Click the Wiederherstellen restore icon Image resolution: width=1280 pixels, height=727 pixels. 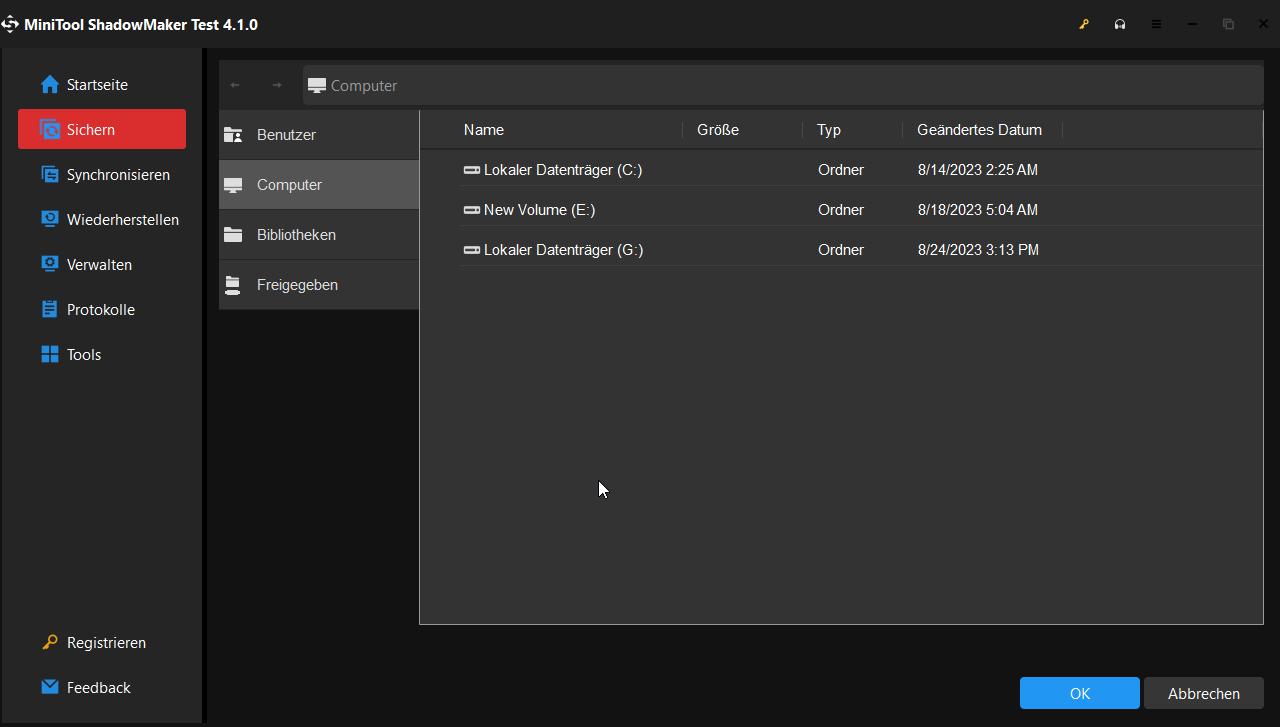[x=50, y=220]
